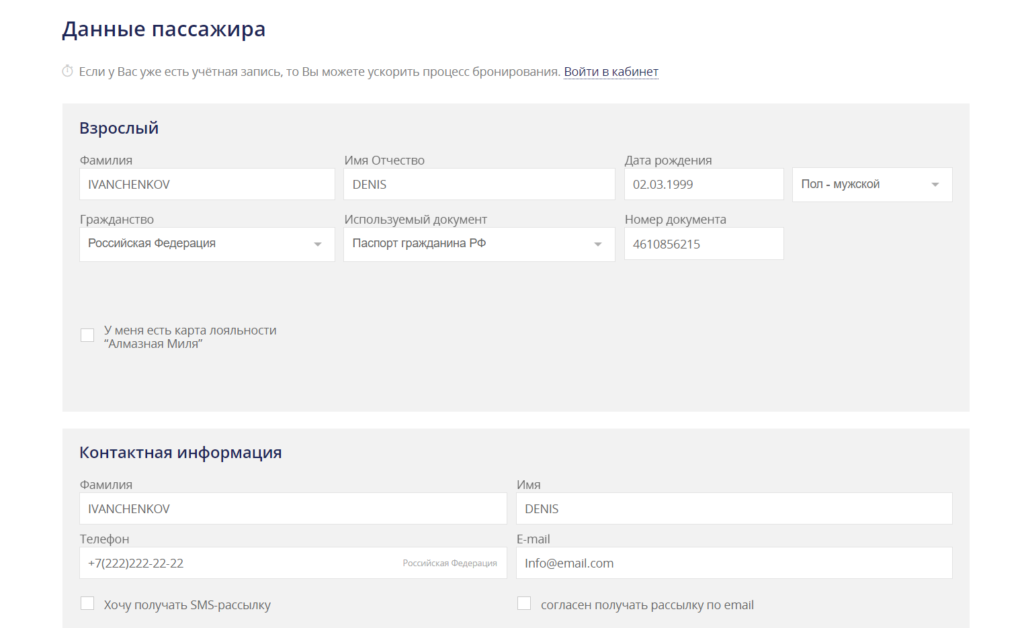Tick the 'Хочу получать SMS-рассылку' checkbox
This screenshot has height=628, width=1024.
(x=88, y=604)
